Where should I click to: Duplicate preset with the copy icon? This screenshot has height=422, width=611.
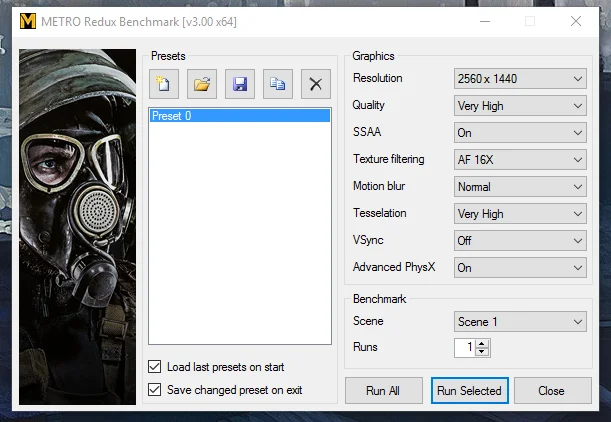click(278, 84)
